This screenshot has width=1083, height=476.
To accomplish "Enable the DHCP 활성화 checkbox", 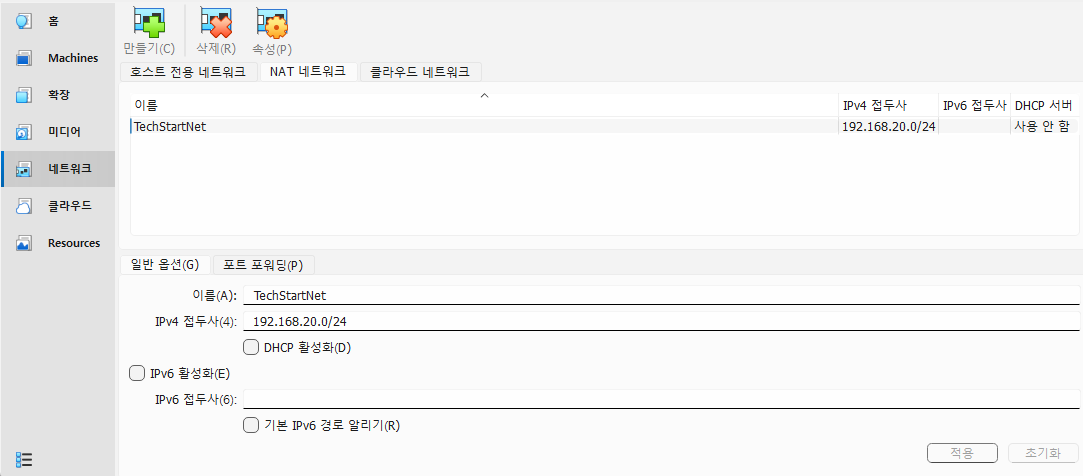I will 251,348.
